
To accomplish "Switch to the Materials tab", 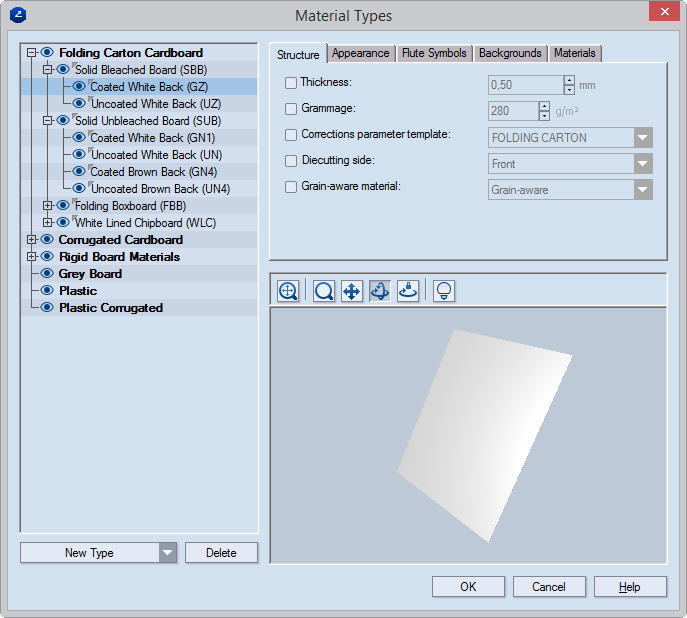I will pyautogui.click(x=574, y=53).
